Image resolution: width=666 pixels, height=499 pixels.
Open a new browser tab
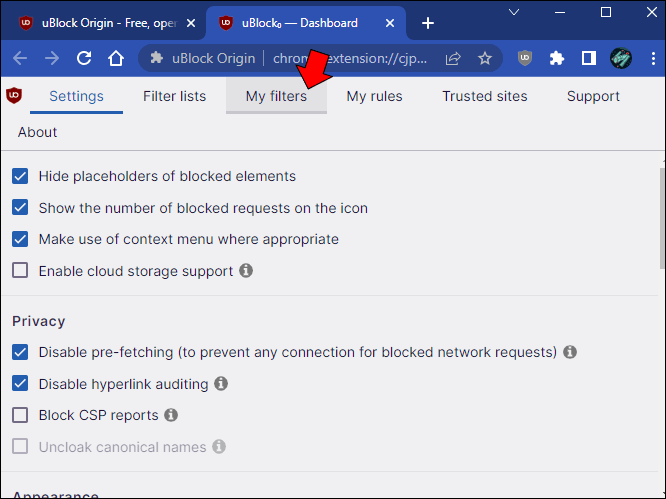coord(428,23)
